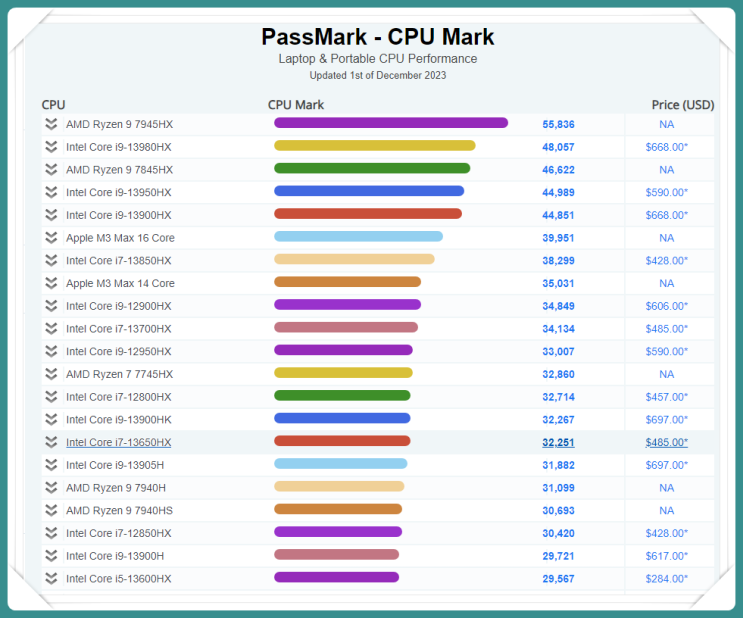
Task: Expand Apple M3 Max 16 Core details
Action: 51,238
